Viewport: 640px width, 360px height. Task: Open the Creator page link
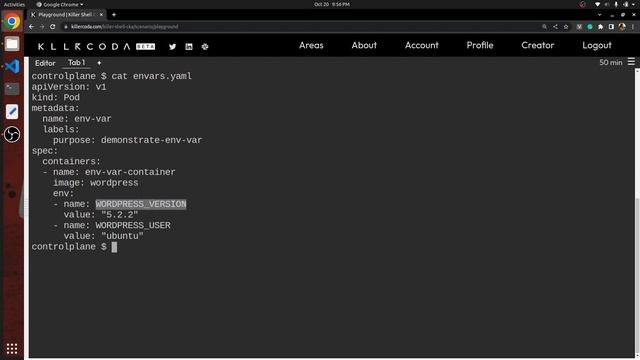coord(538,45)
